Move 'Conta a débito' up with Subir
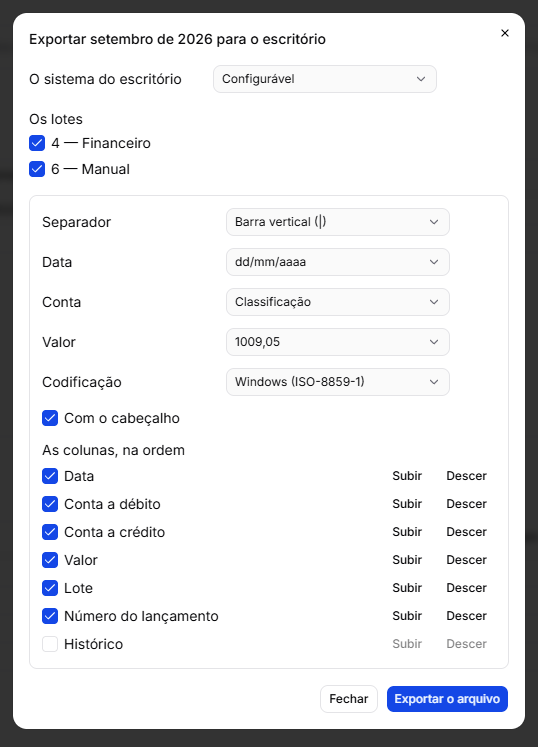Viewport: 538px width, 747px height. click(x=407, y=504)
